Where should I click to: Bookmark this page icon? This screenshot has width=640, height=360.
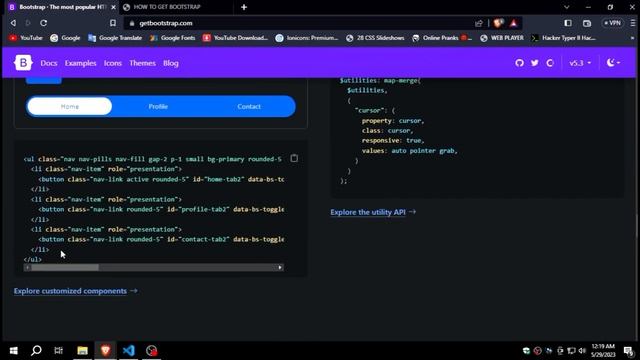click(113, 23)
